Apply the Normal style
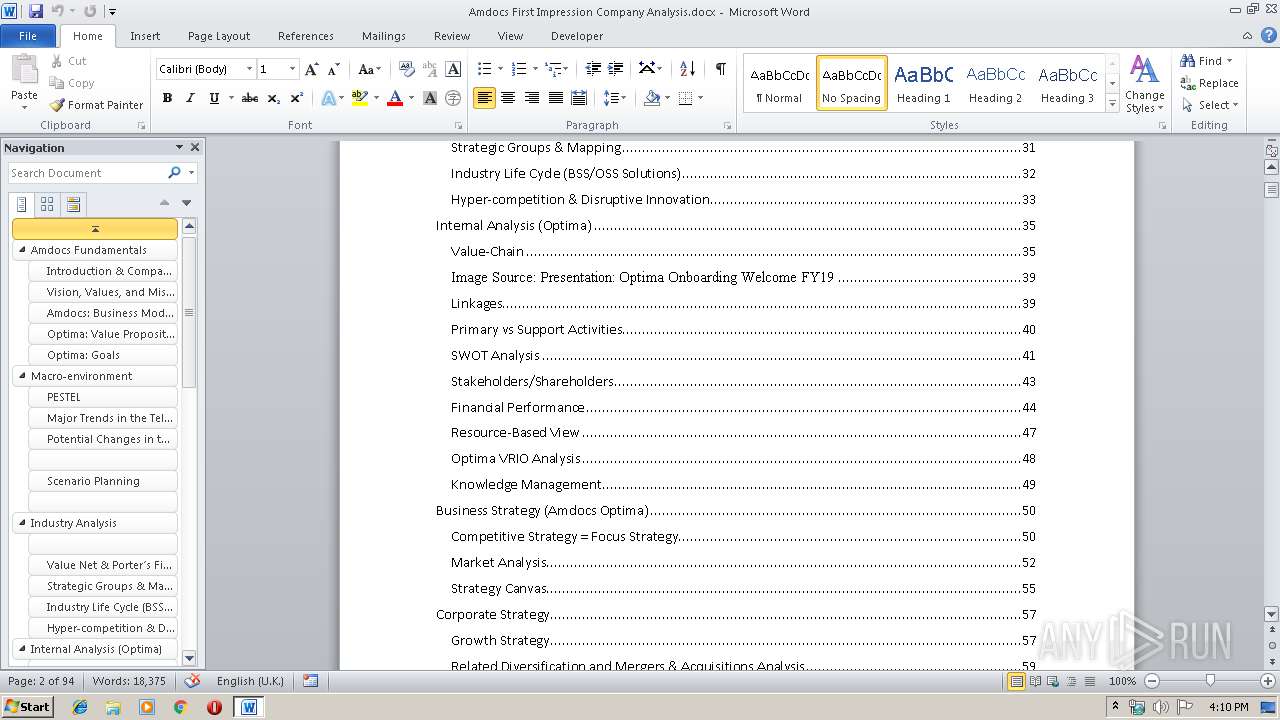Viewport: 1280px width, 720px height. click(779, 82)
